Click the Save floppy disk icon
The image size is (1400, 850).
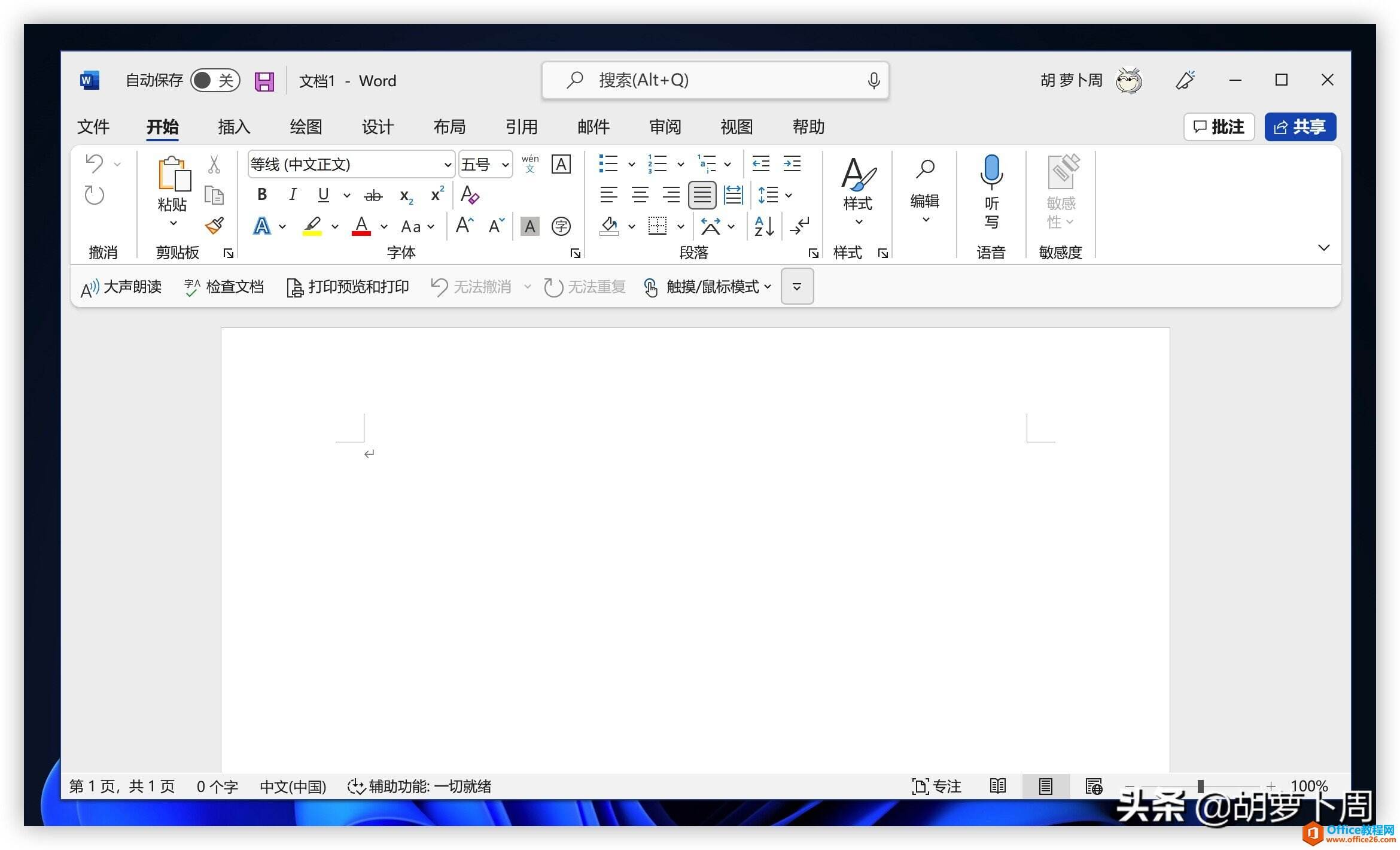[x=264, y=81]
